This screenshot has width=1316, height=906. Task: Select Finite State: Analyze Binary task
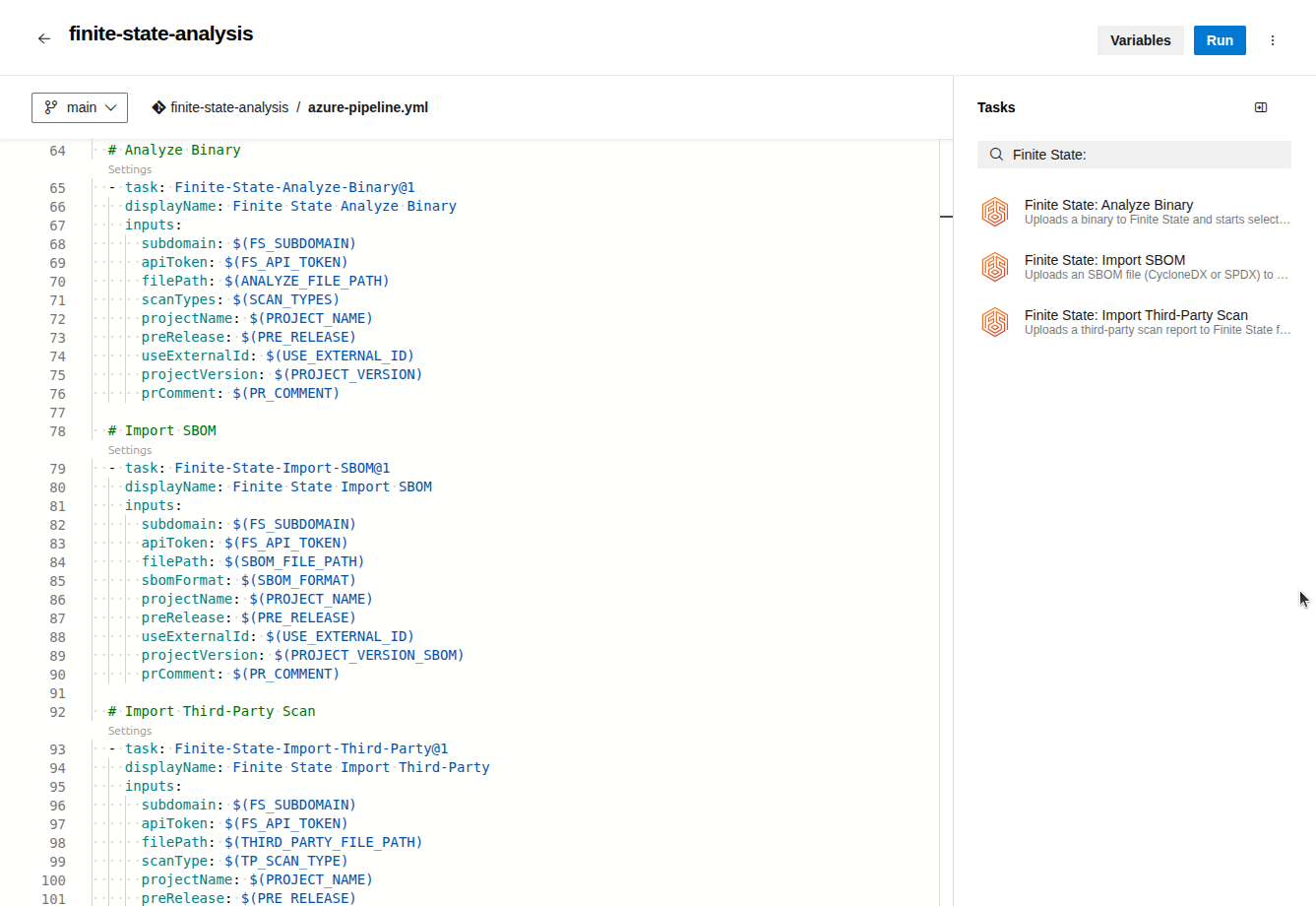(x=1135, y=212)
